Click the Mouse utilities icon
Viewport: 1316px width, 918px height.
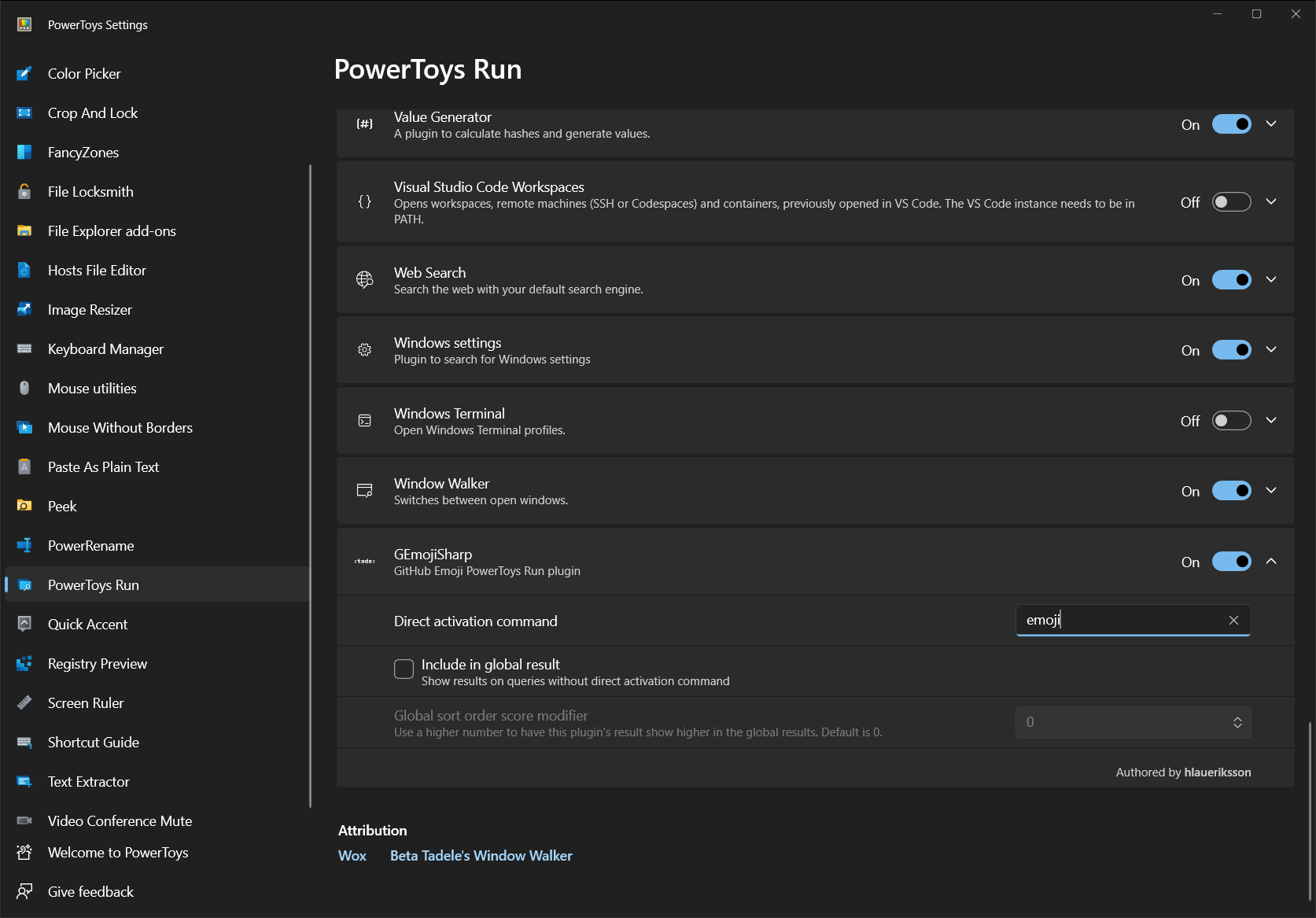24,389
